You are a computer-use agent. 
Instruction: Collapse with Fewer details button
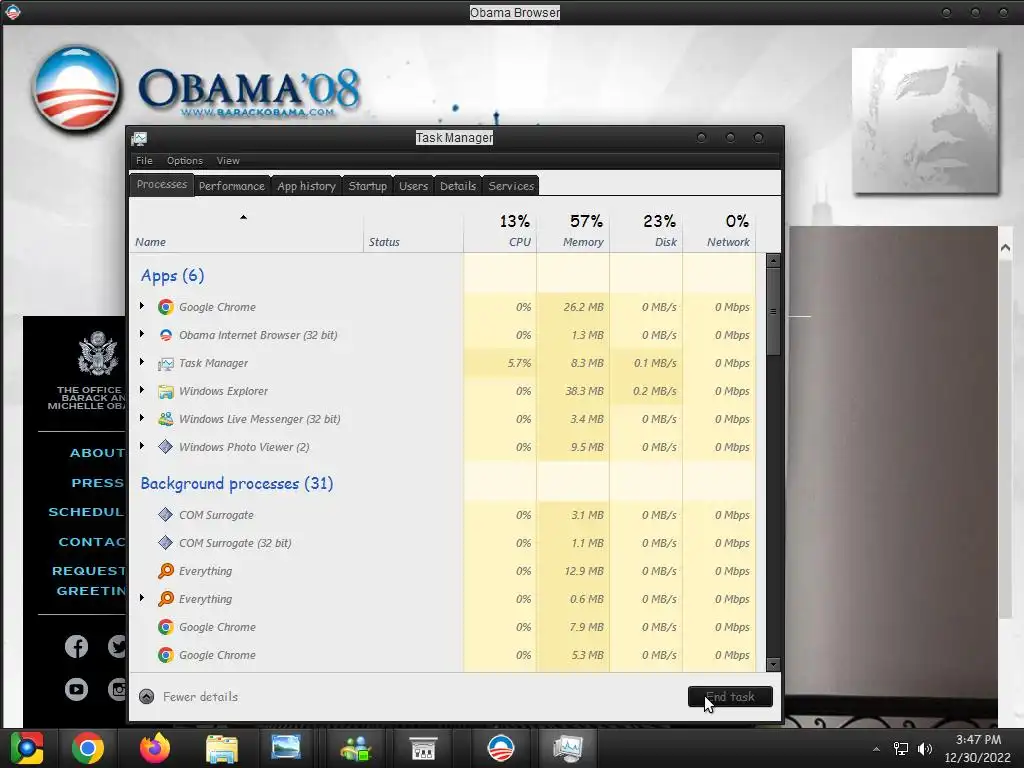point(189,697)
